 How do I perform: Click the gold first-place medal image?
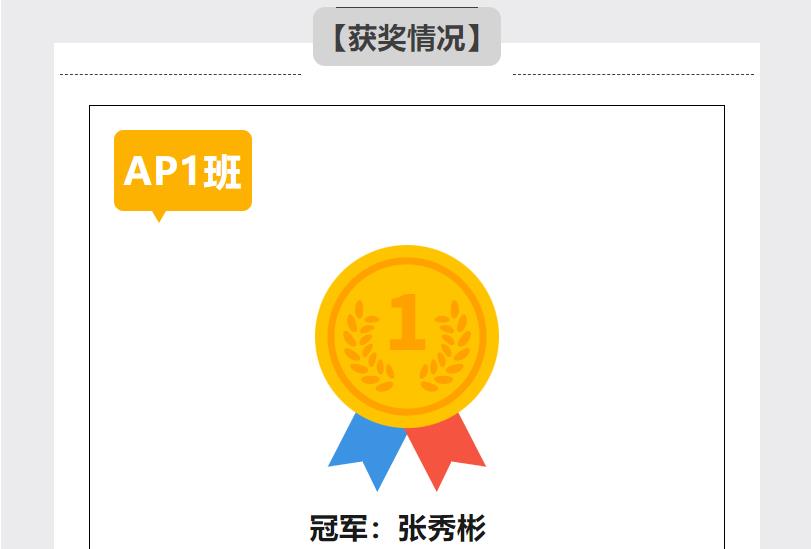407,368
